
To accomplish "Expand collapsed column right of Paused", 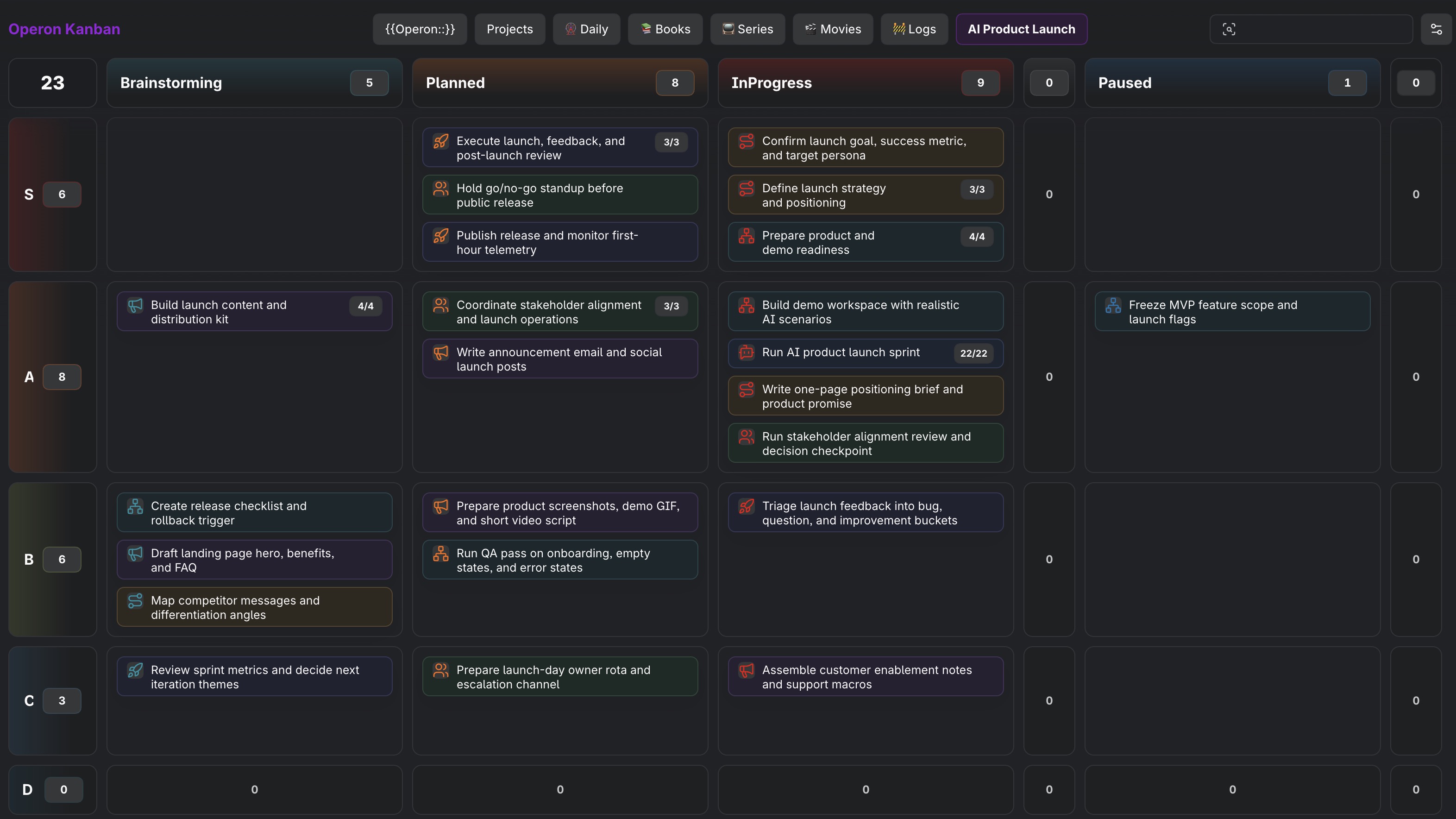I will 1416,82.
